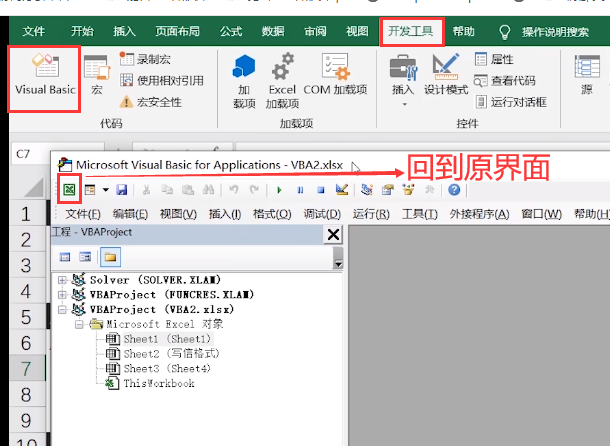Open Excel Add-ins (Excel 加载项) gear button
Screen dimensions: 610x446
pyautogui.click(x=282, y=81)
